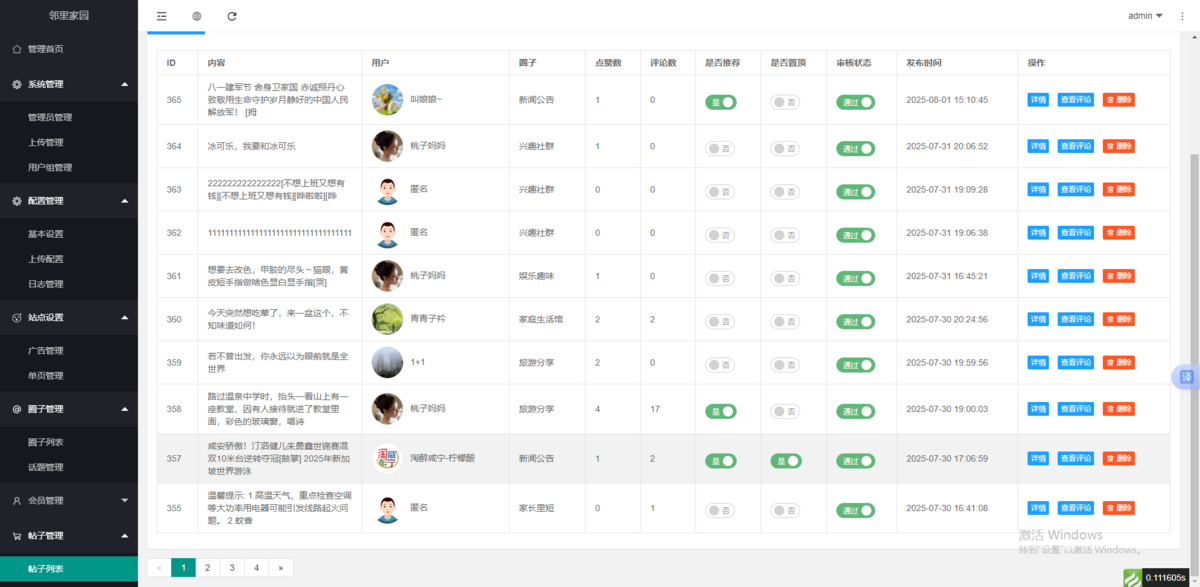Screen dimensions: 1200x587
Task: Click the avatar of user 叫娘娘~
Action: pyautogui.click(x=387, y=99)
